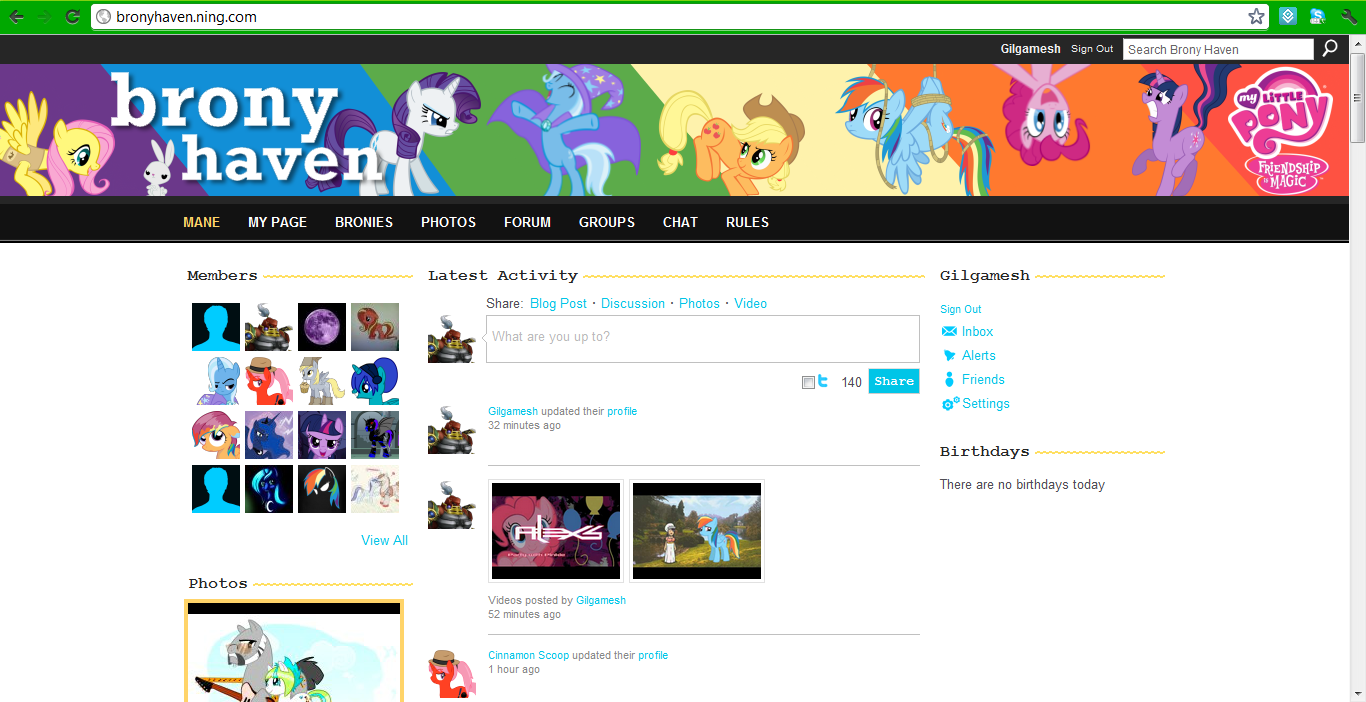Click the brony haven banner logo
The image size is (1366, 702).
(247, 128)
